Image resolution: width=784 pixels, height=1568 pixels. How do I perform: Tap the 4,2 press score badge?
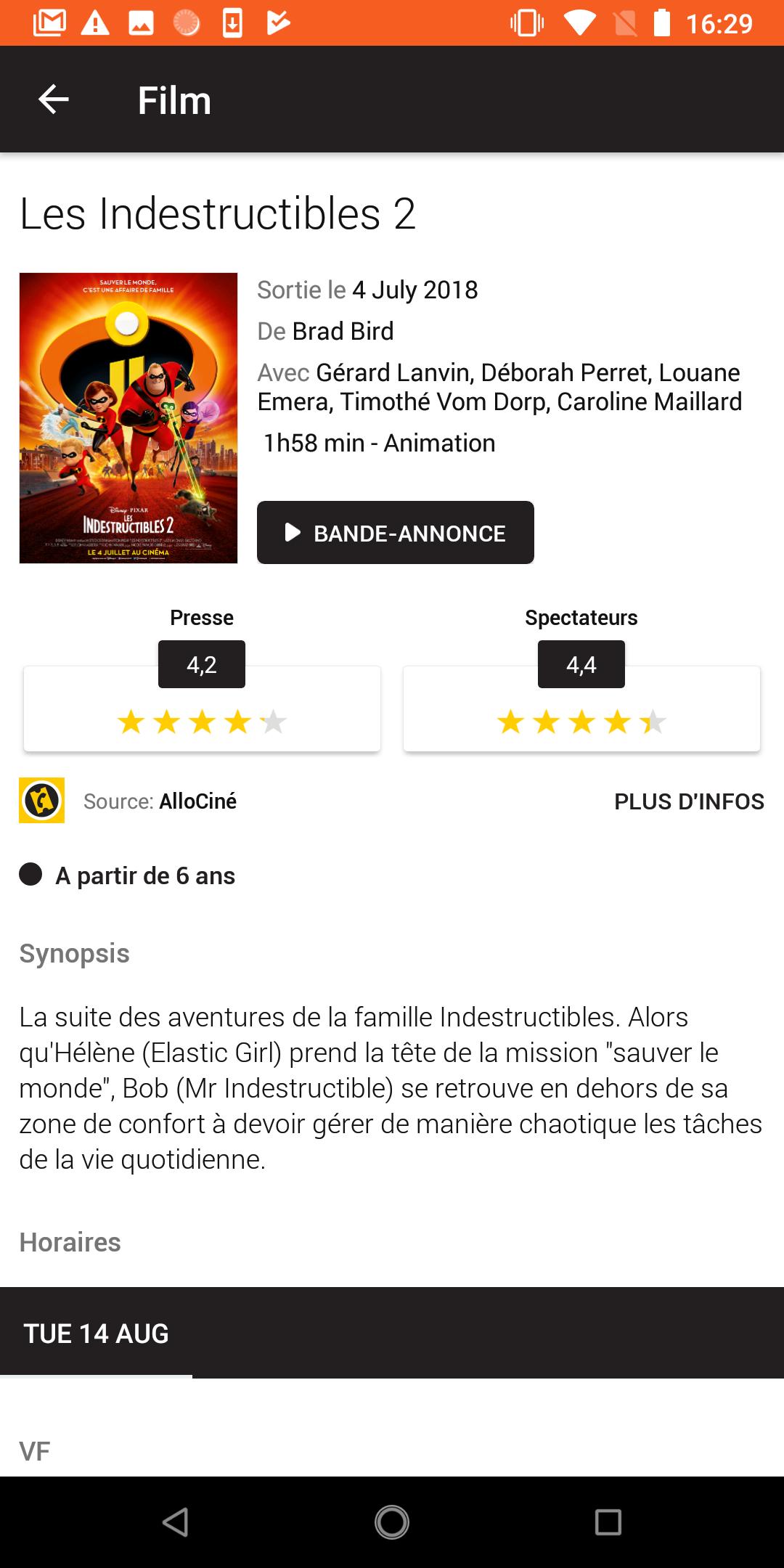tap(202, 664)
